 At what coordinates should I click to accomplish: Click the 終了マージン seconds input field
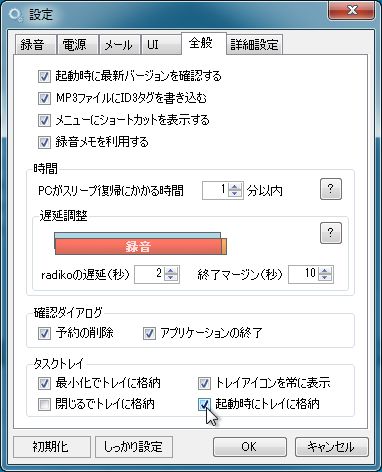click(x=303, y=274)
